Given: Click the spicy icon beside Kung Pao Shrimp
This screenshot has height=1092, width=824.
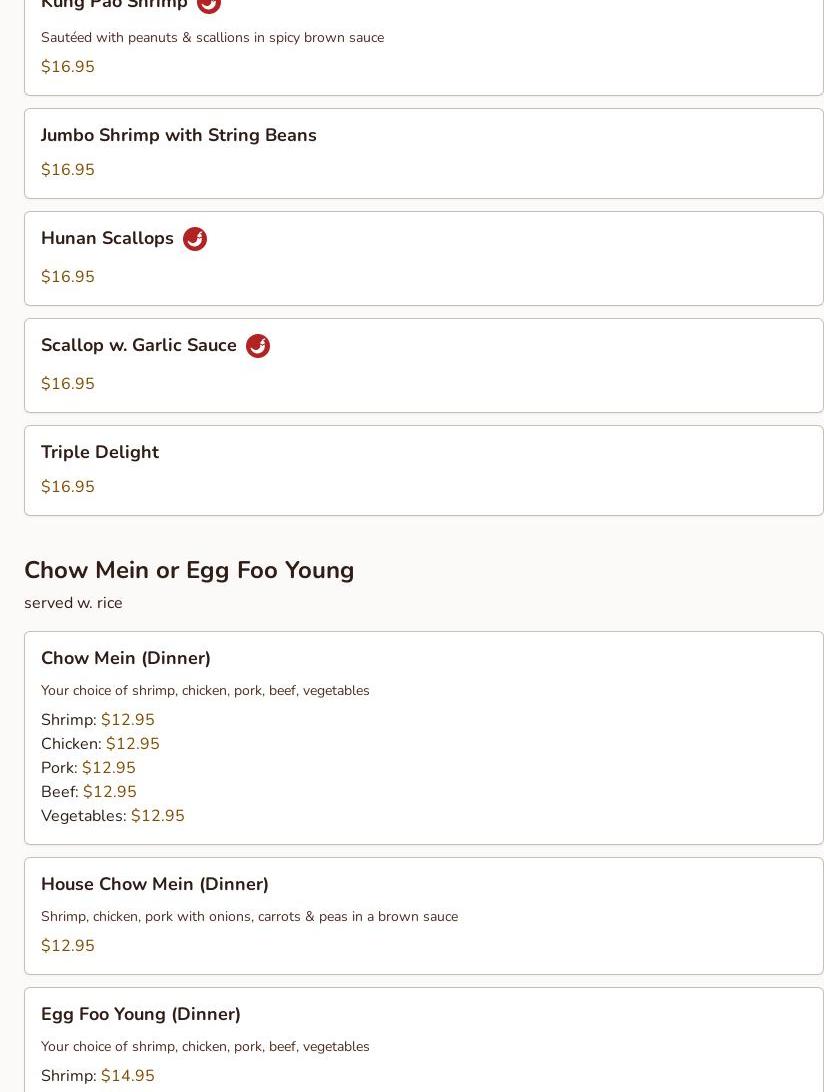Looking at the screenshot, I should 209,4.
